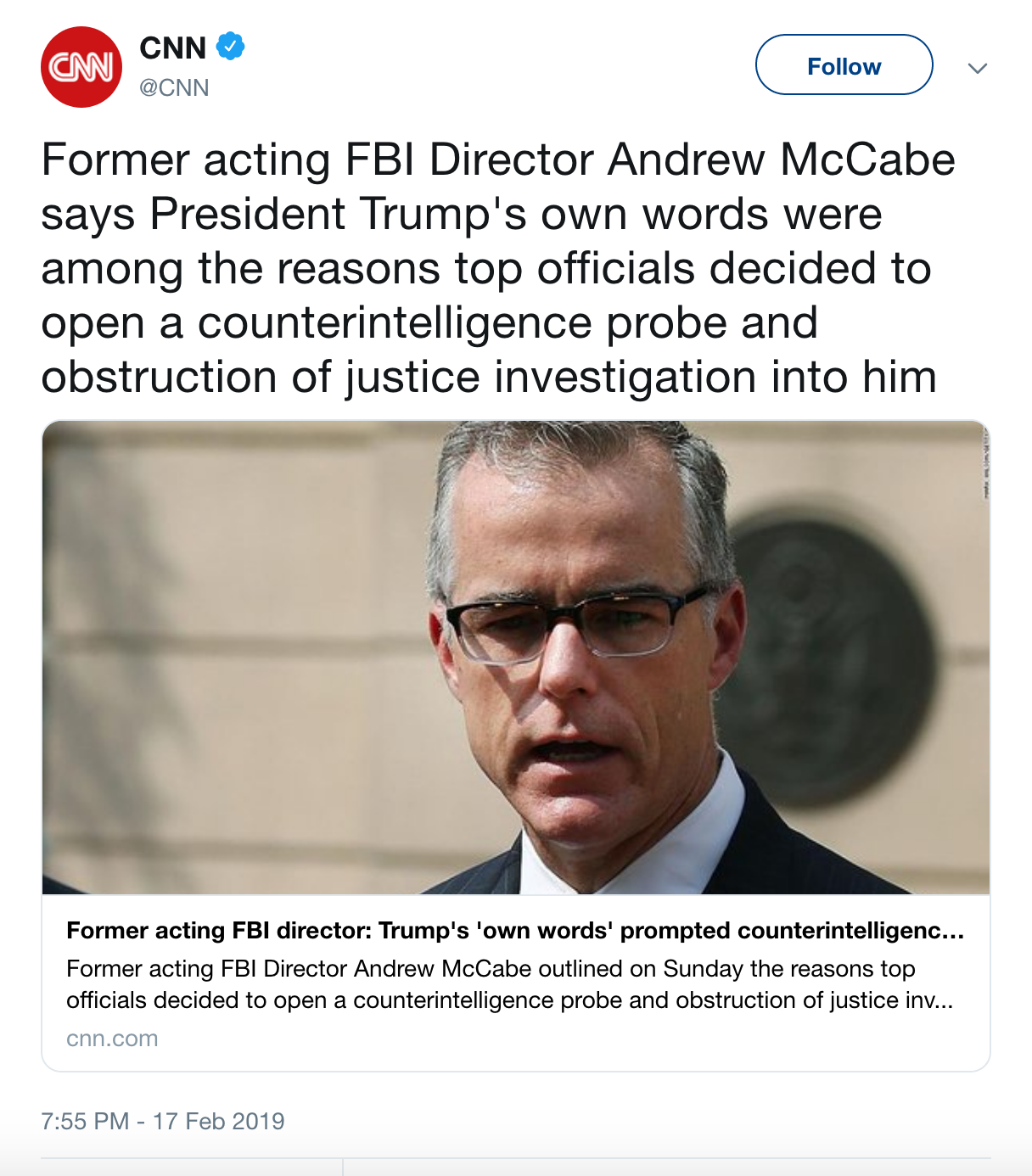Click the @CNN handle
This screenshot has width=1032, height=1176.
click(174, 87)
